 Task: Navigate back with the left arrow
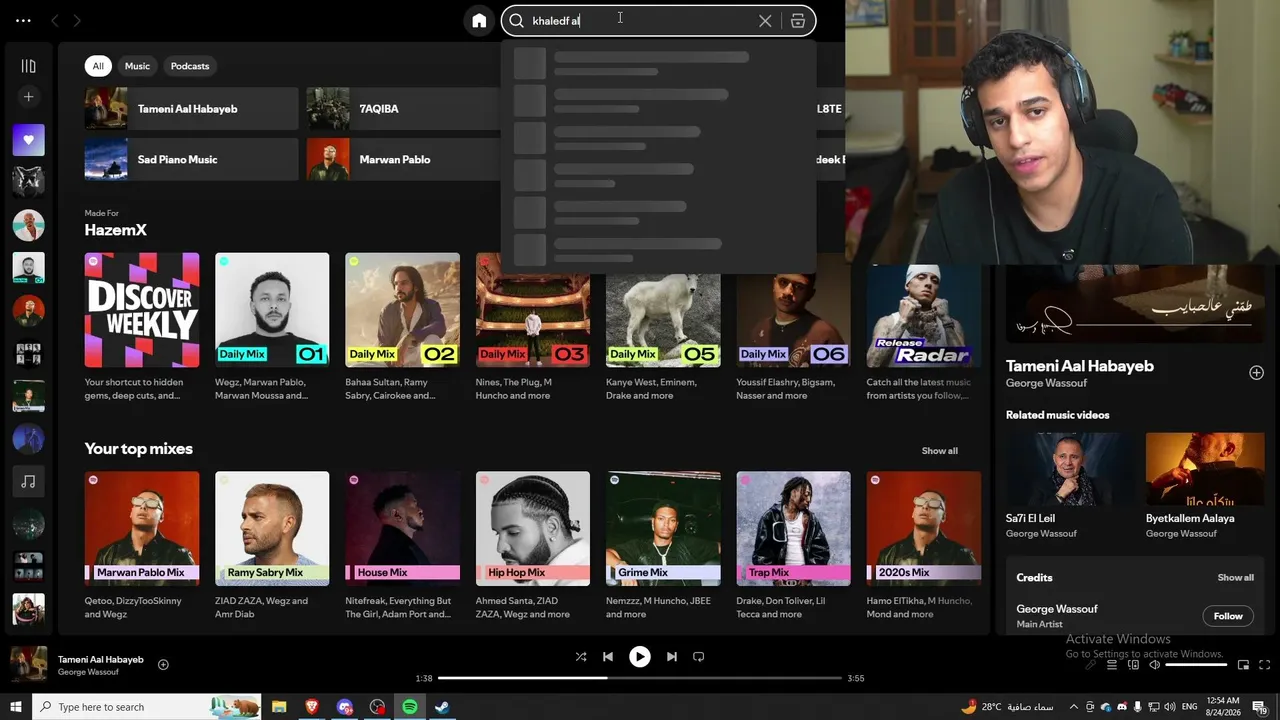tap(55, 21)
